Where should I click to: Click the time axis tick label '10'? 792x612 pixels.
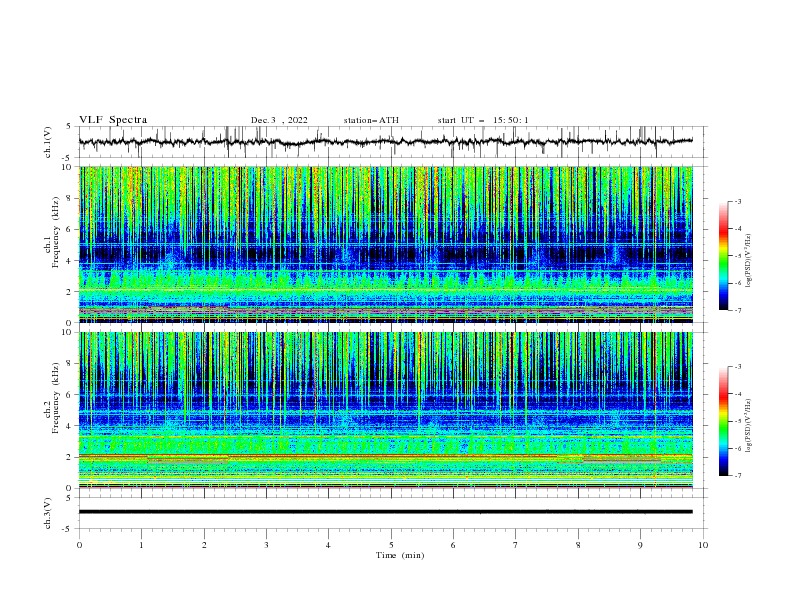pyautogui.click(x=703, y=545)
